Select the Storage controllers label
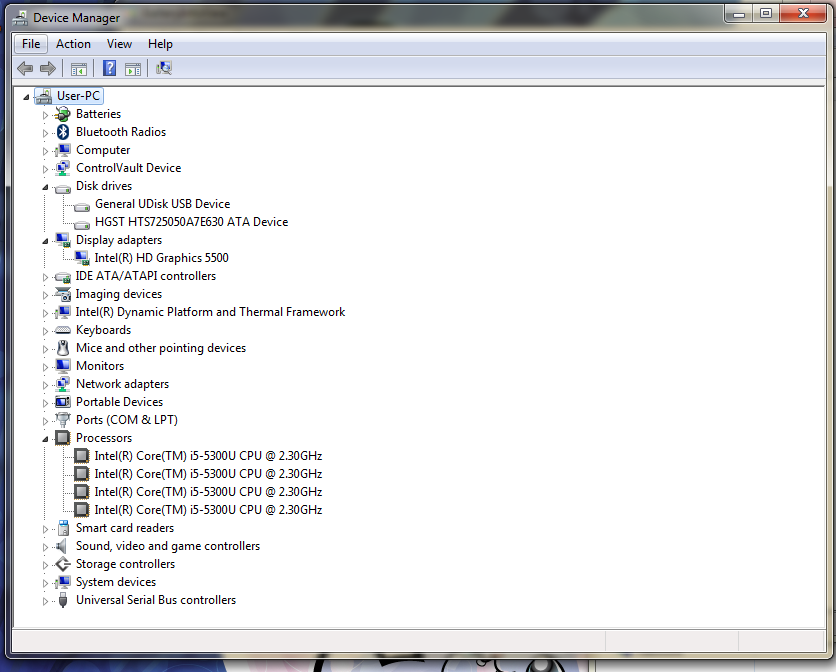This screenshot has height=672, width=836. click(x=125, y=564)
